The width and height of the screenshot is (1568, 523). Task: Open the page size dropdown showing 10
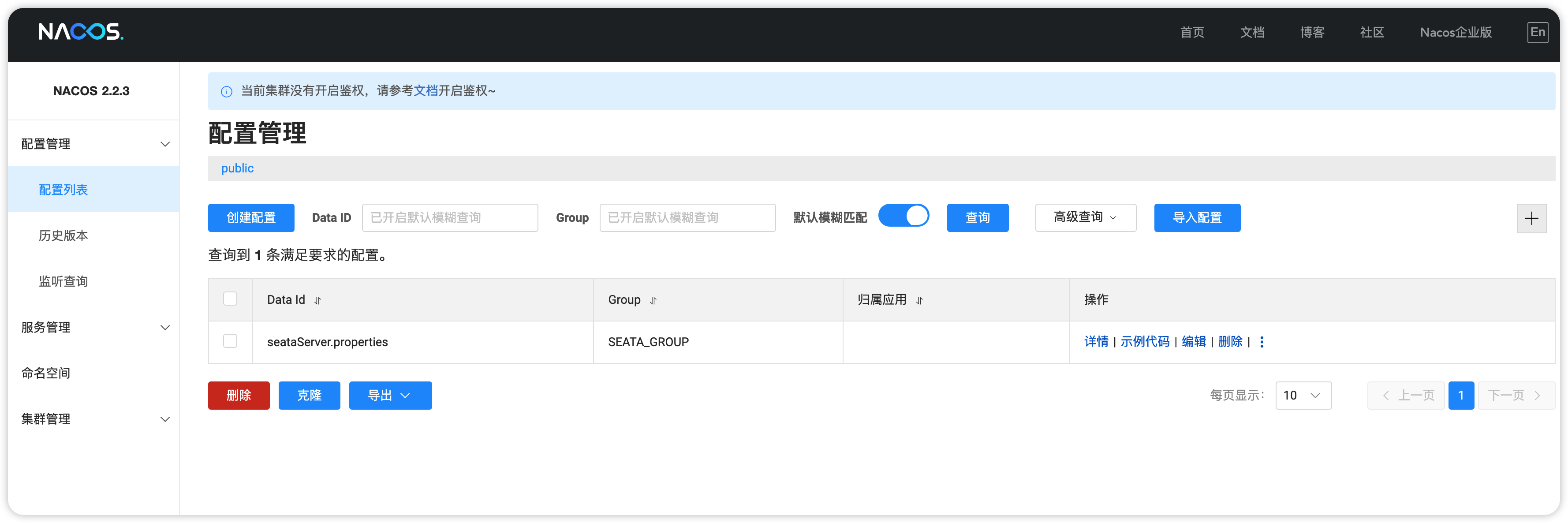1303,395
